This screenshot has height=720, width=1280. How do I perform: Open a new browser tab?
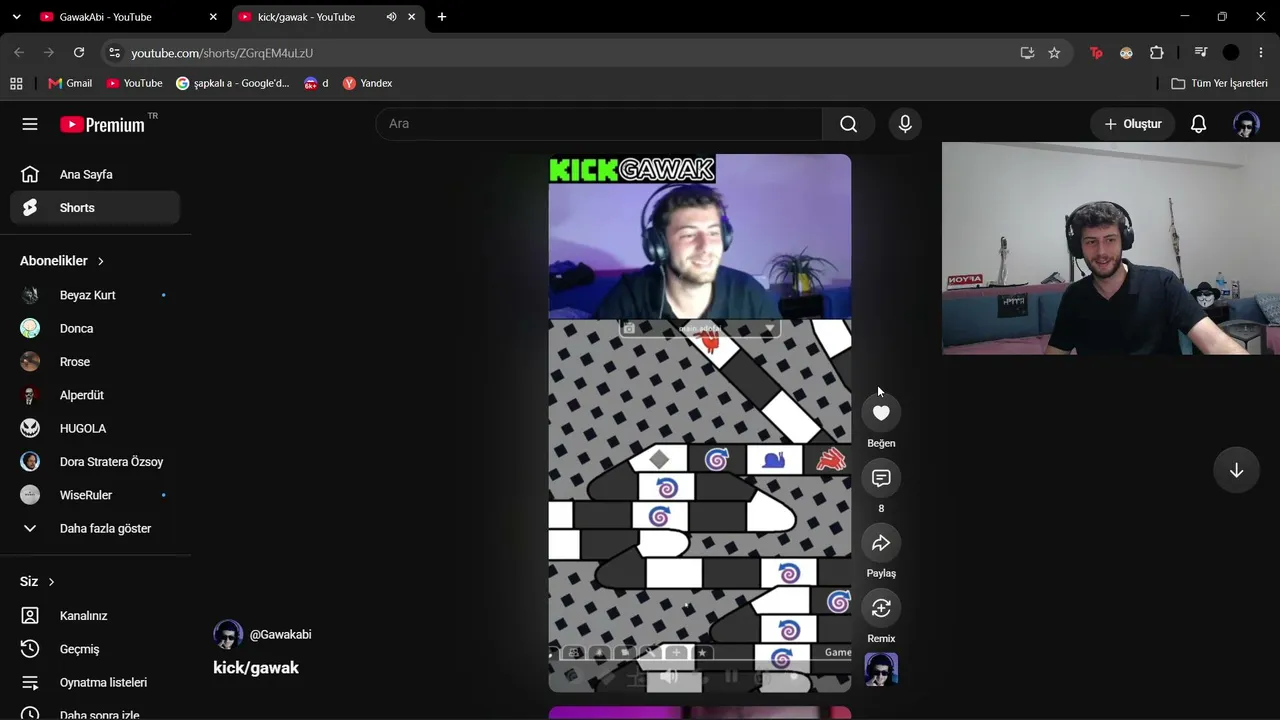pyautogui.click(x=442, y=17)
